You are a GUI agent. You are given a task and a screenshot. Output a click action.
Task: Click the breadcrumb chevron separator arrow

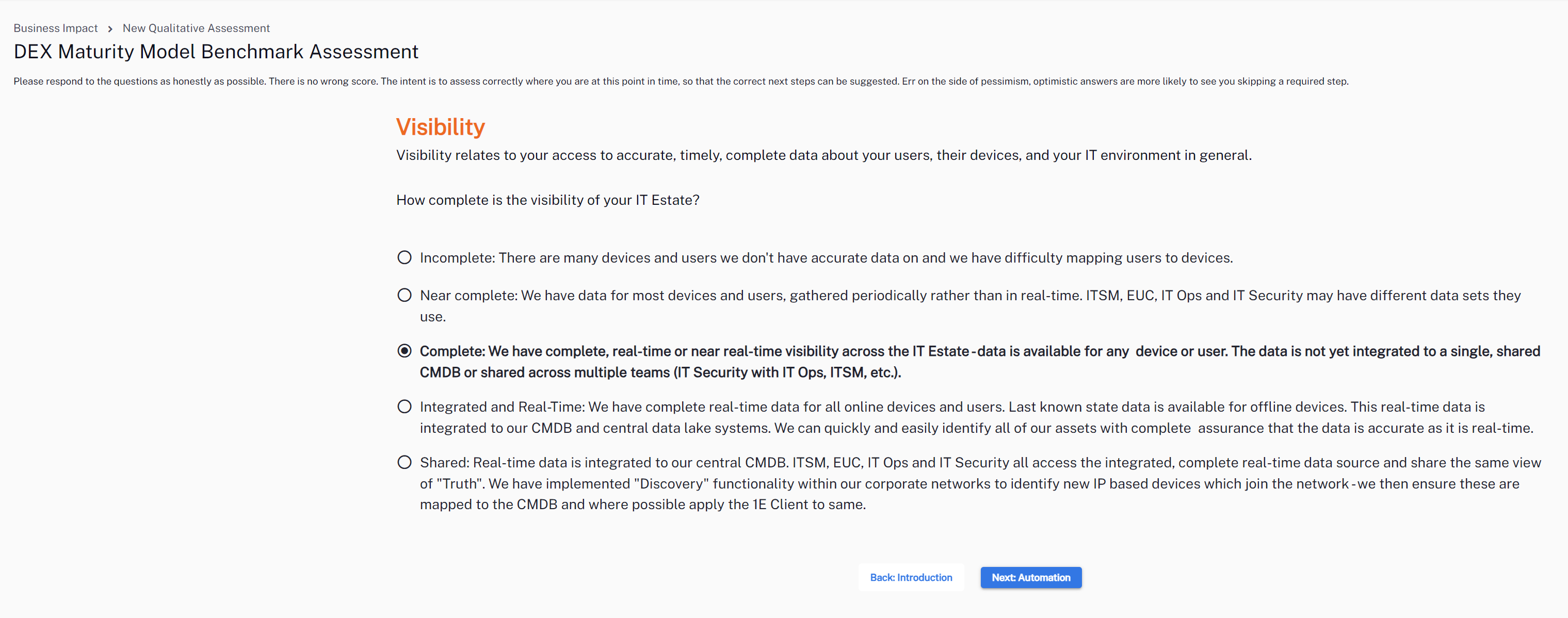click(x=110, y=28)
